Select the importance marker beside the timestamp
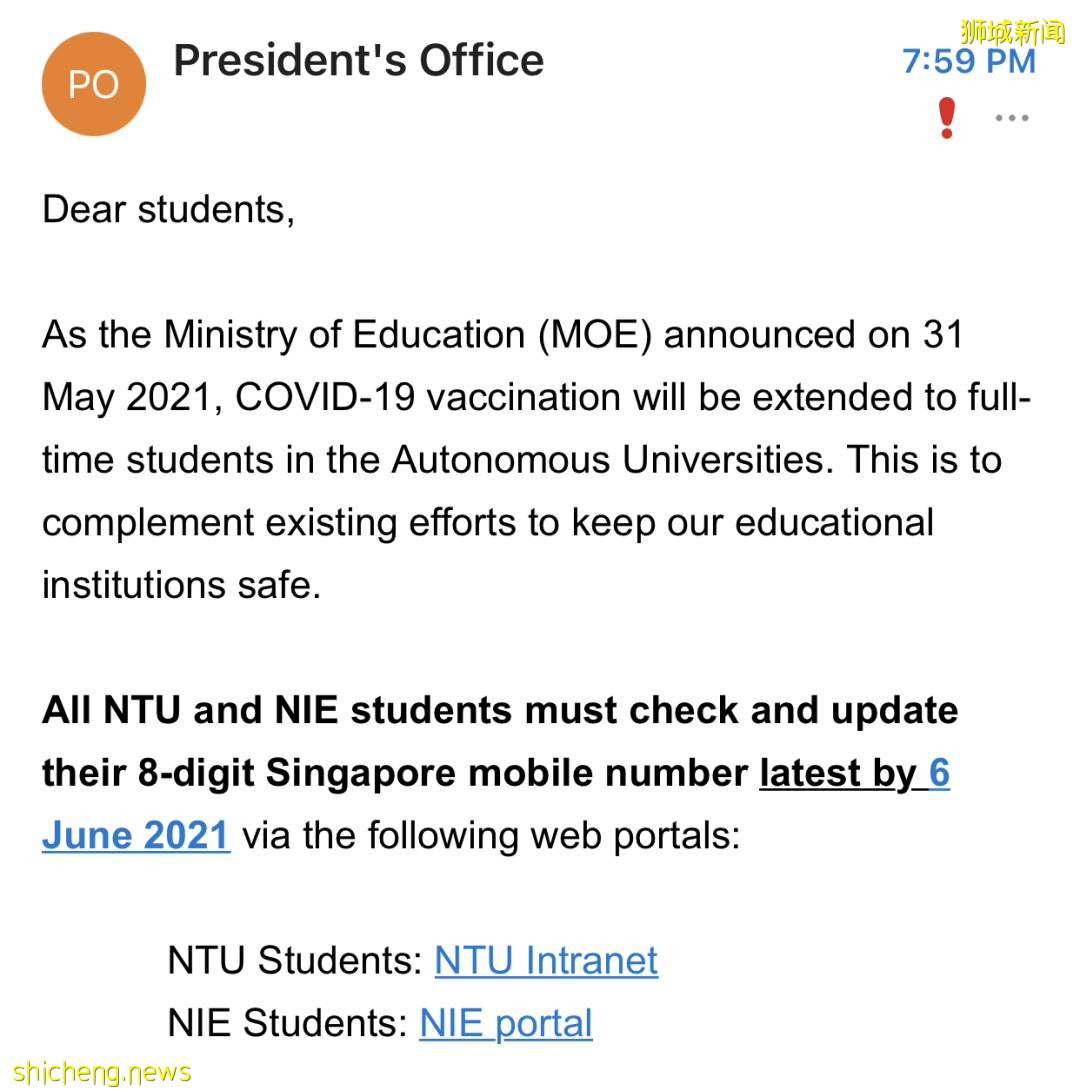1080x1092 pixels. click(x=944, y=117)
